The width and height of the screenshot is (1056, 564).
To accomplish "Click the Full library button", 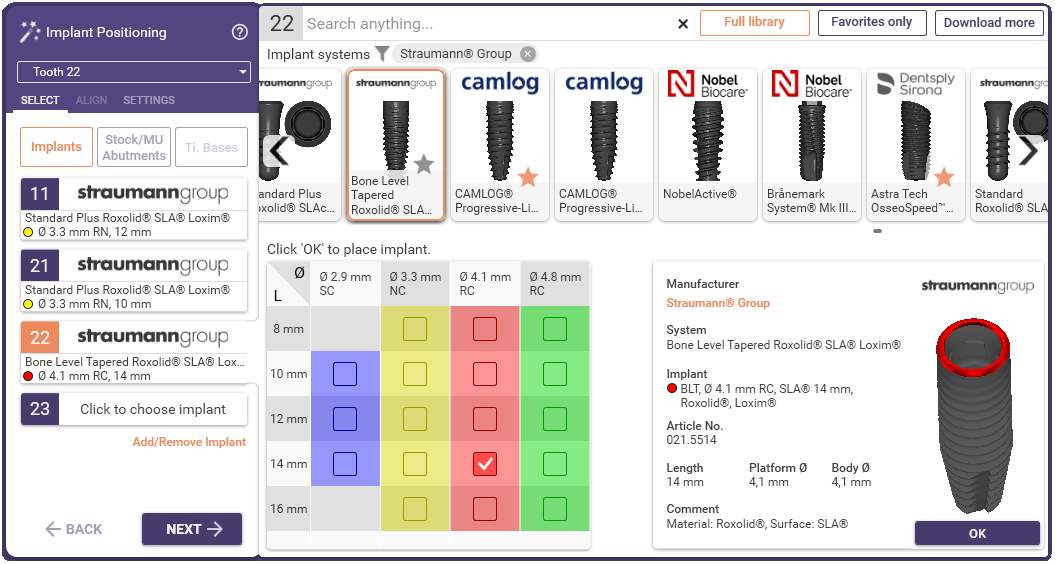I will point(754,22).
